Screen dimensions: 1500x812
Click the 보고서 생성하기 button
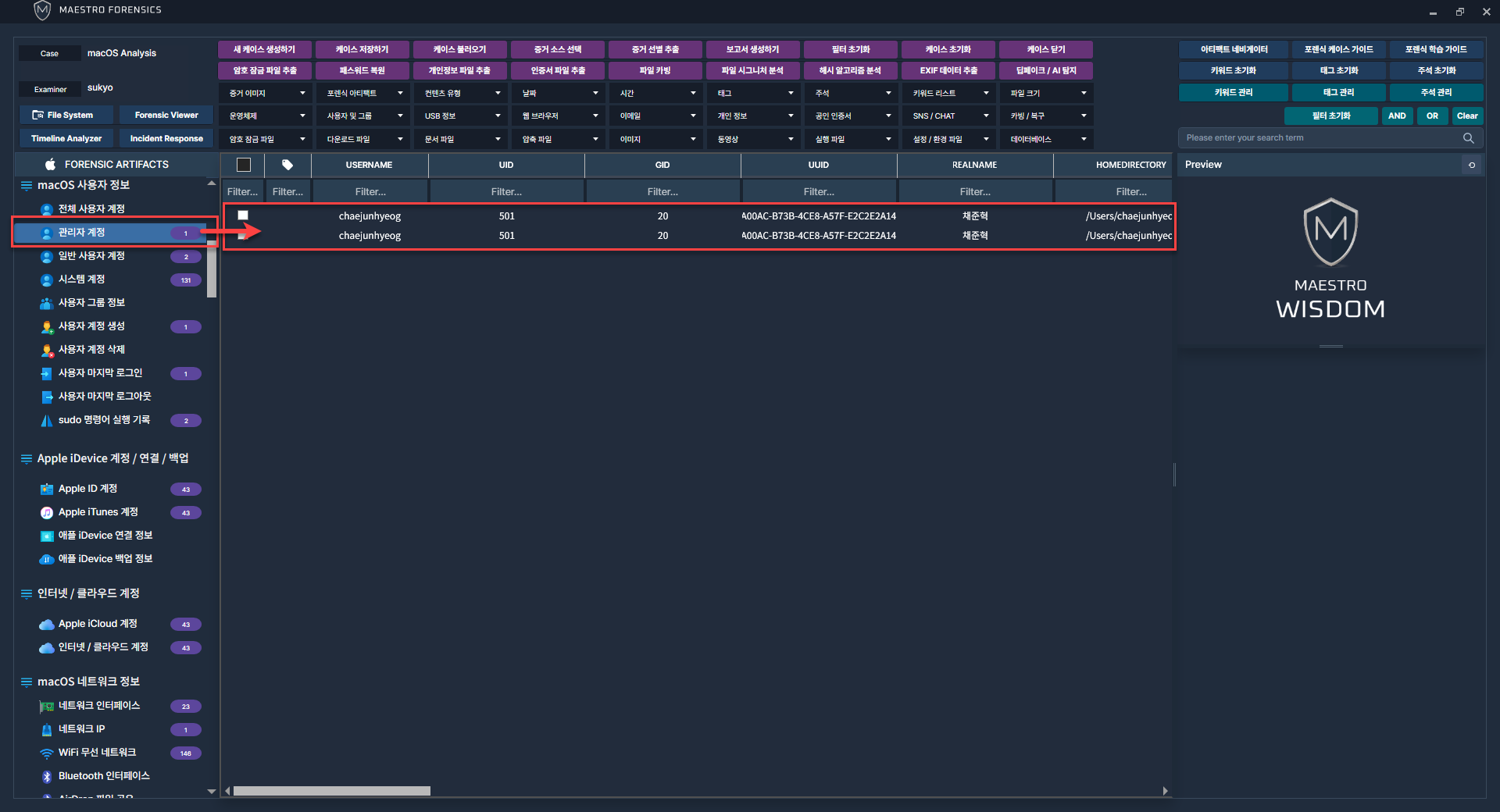pyautogui.click(x=752, y=49)
